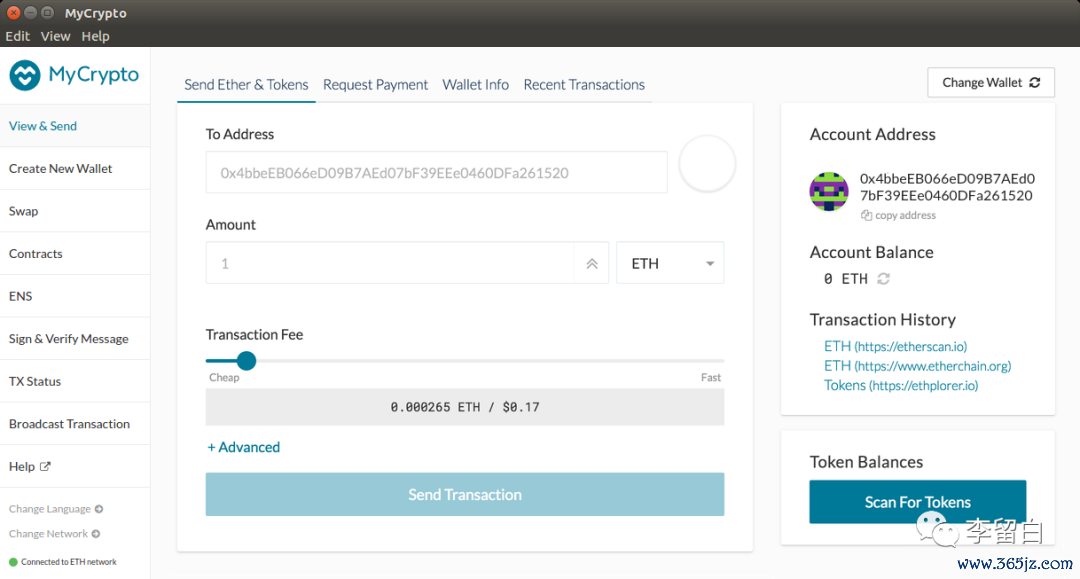Expand the Advanced options section

[243, 447]
